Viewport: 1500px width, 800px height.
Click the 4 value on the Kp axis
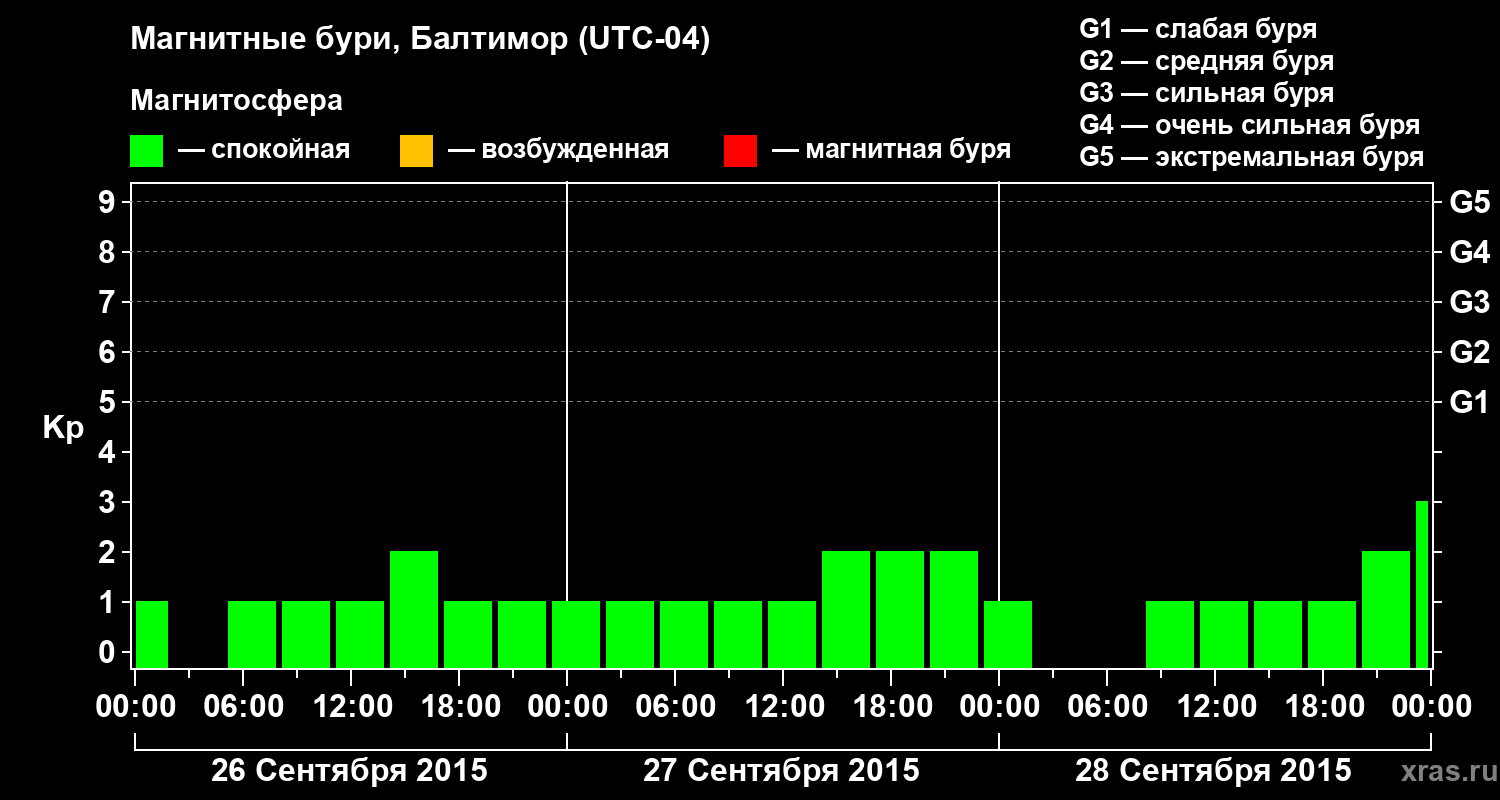[108, 453]
